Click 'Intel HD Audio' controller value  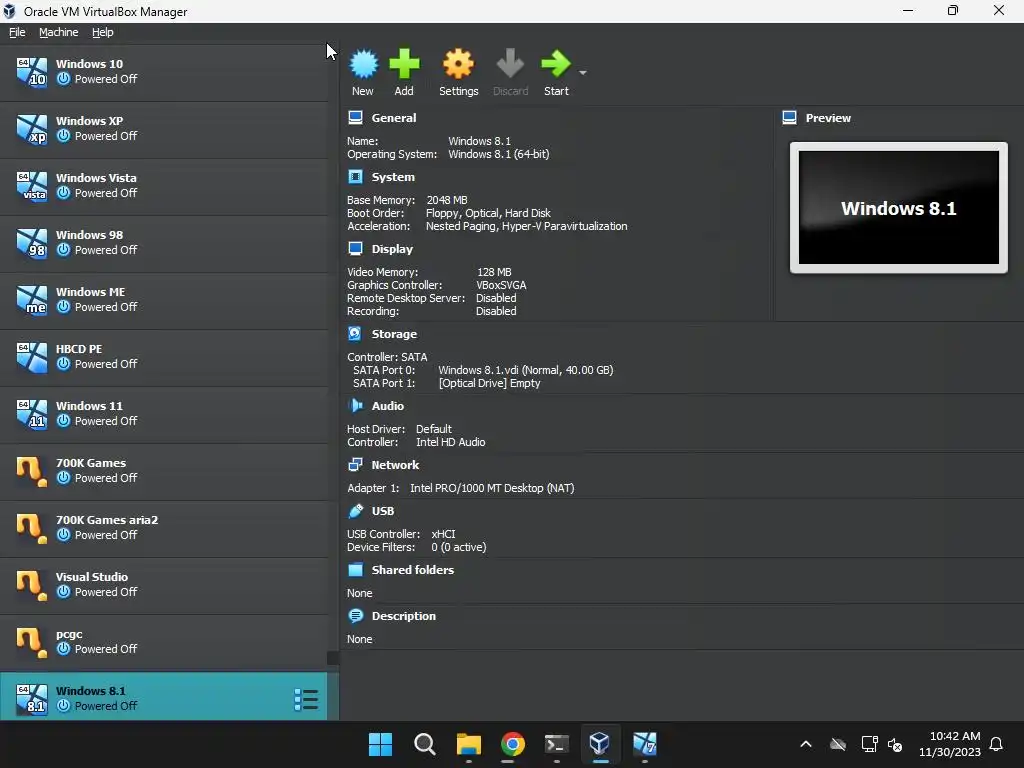pyautogui.click(x=451, y=442)
